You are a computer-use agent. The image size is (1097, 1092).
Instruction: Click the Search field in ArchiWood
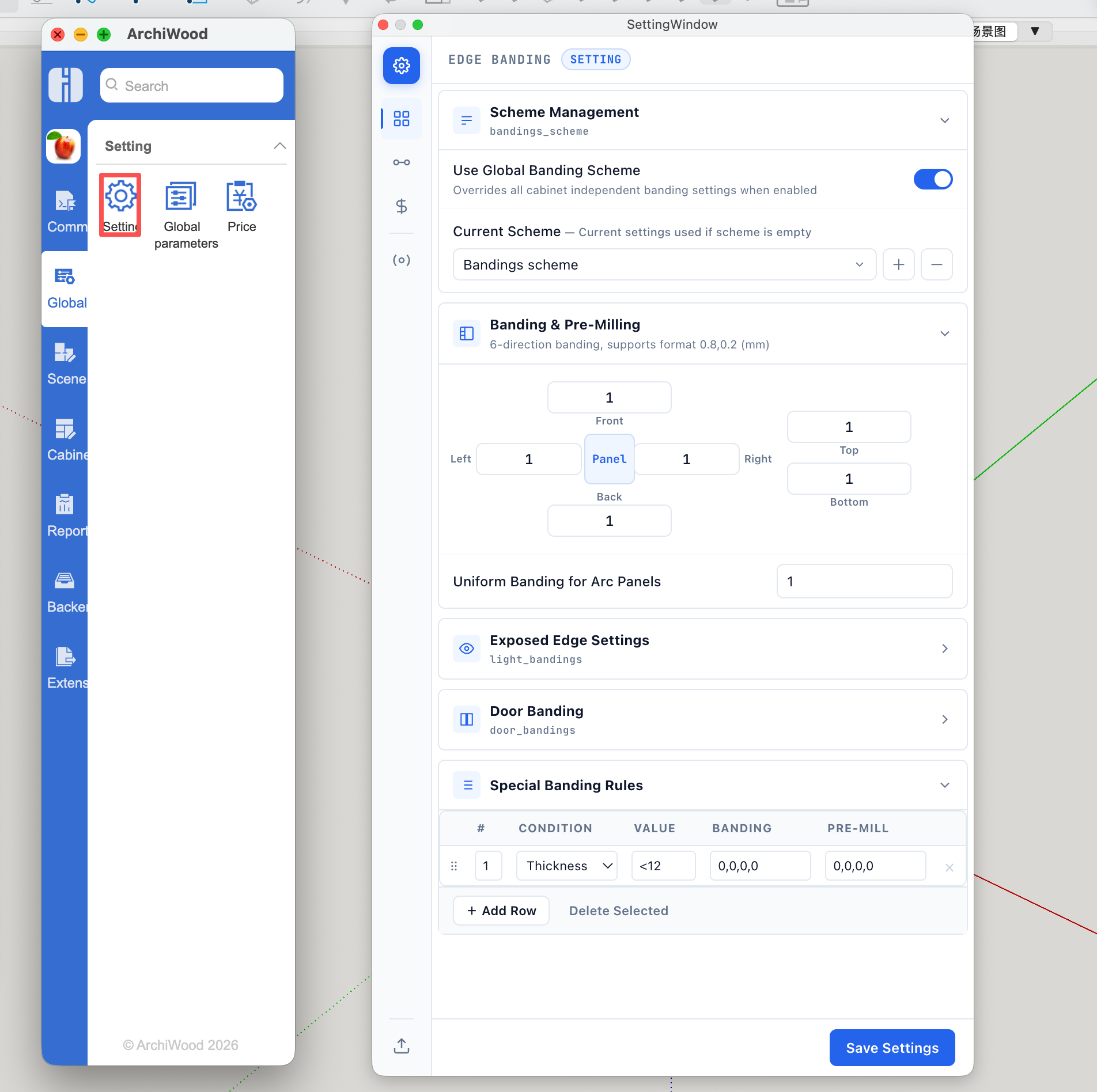(x=192, y=86)
